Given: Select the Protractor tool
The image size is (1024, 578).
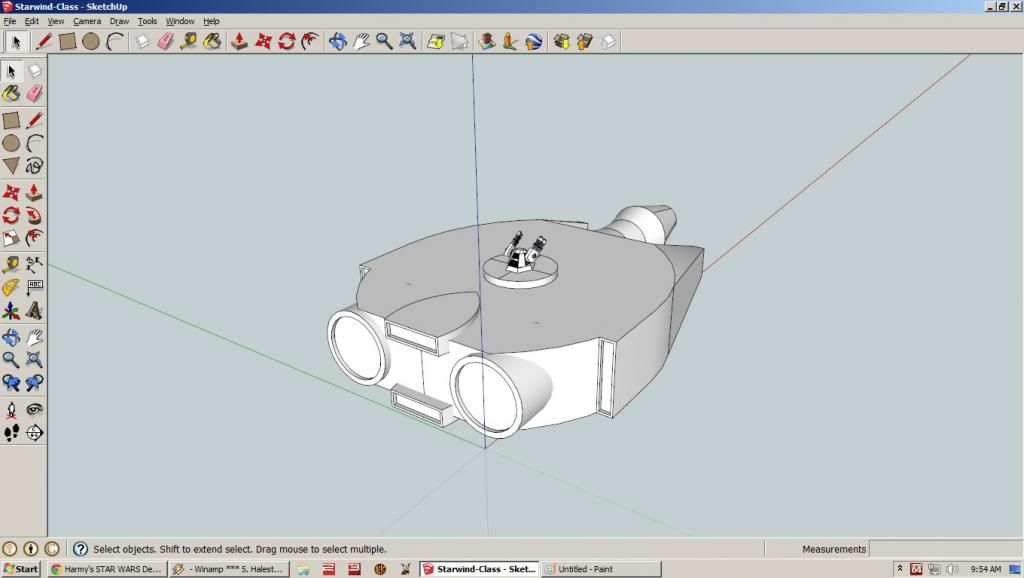Looking at the screenshot, I should (11, 288).
